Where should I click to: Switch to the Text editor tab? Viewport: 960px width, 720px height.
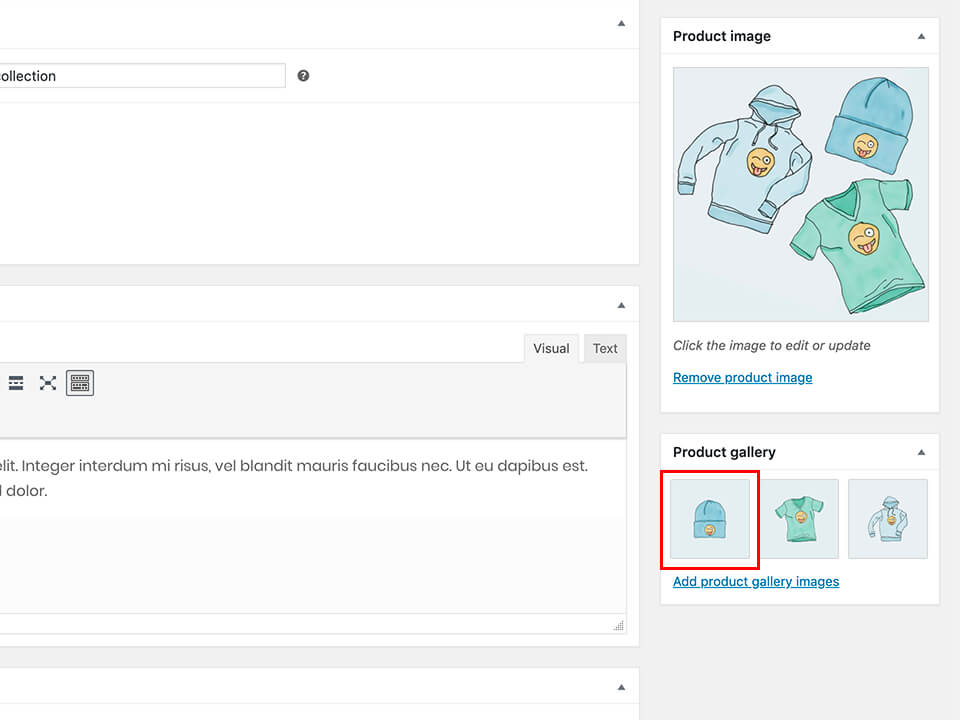605,348
